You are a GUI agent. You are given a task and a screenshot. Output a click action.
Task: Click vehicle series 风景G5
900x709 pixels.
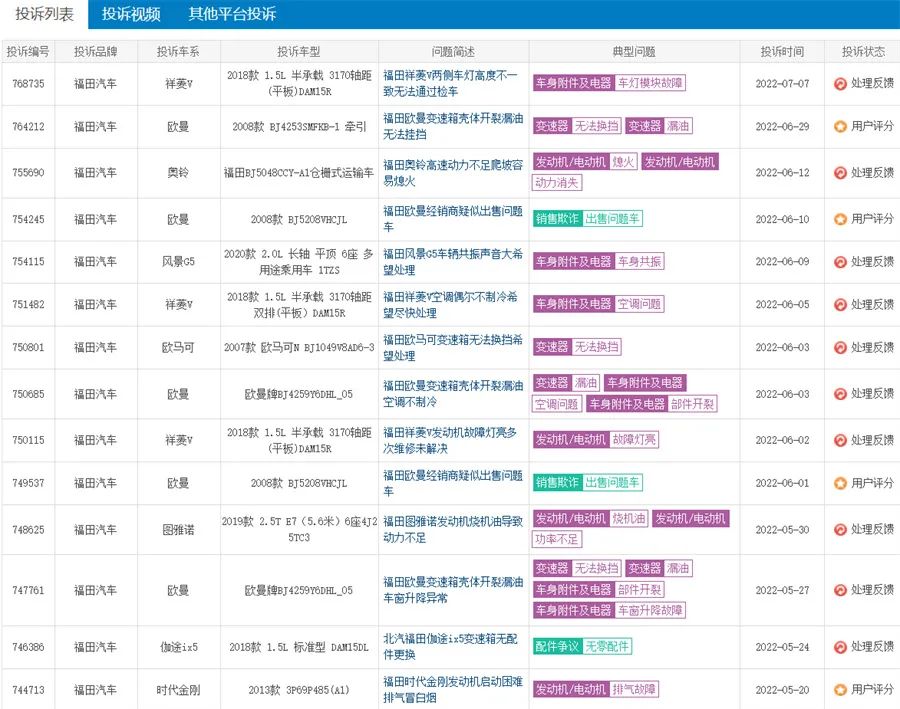178,262
